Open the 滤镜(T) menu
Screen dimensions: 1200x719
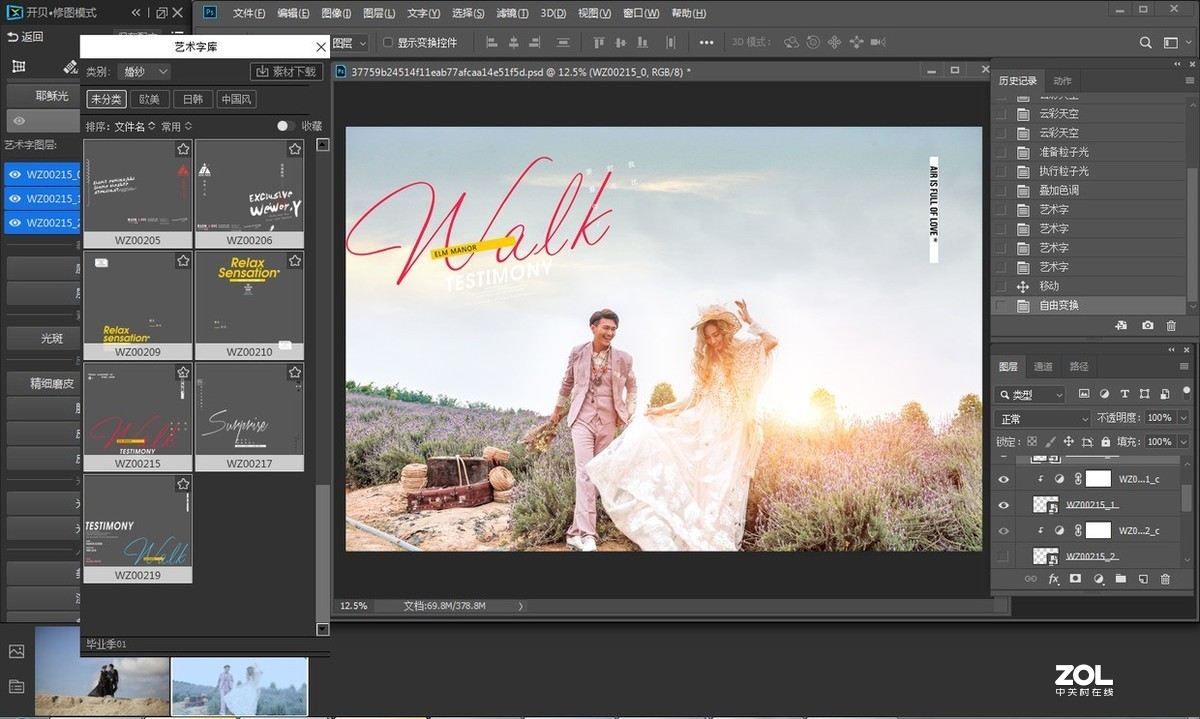(513, 14)
